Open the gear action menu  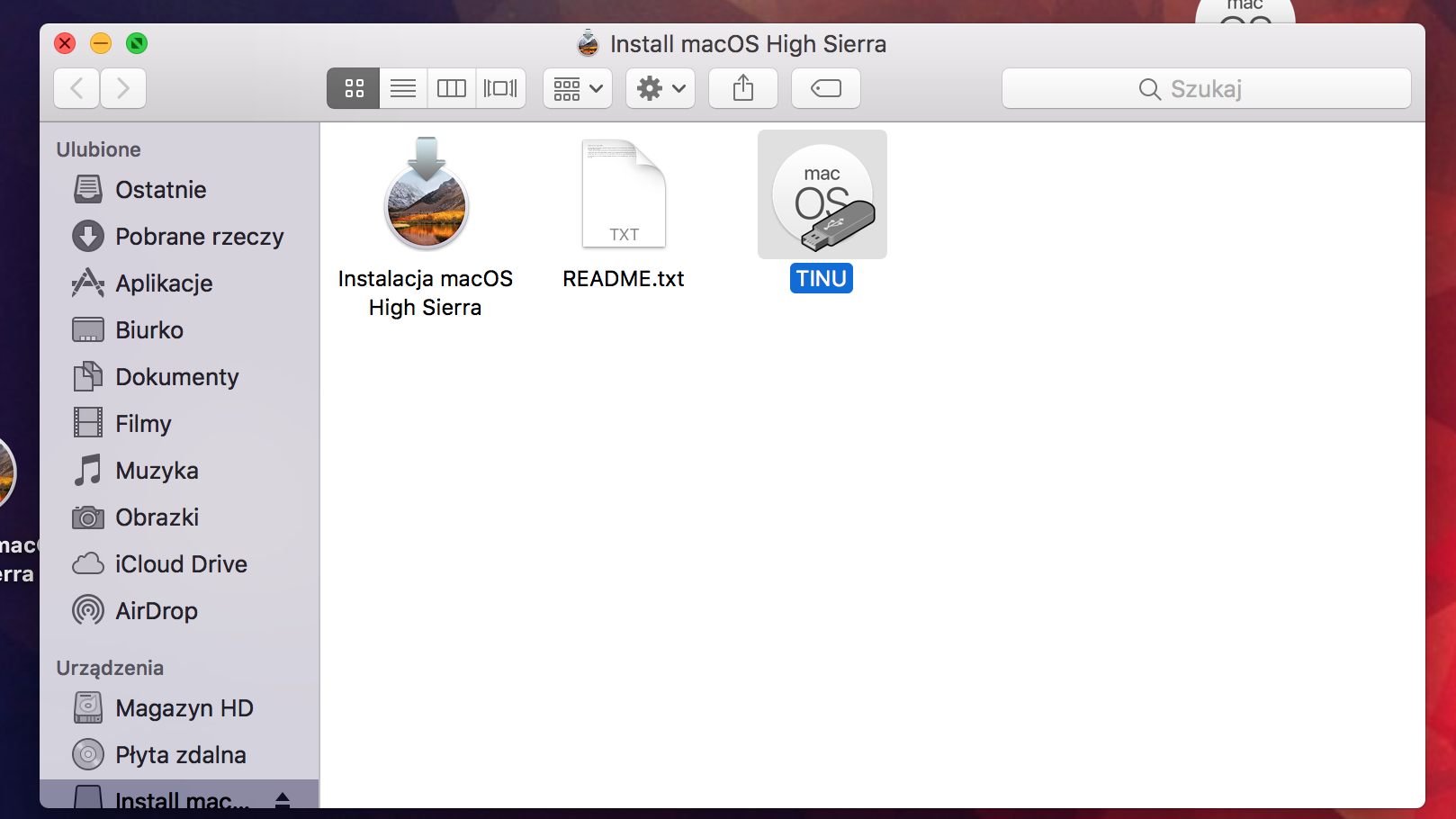661,88
